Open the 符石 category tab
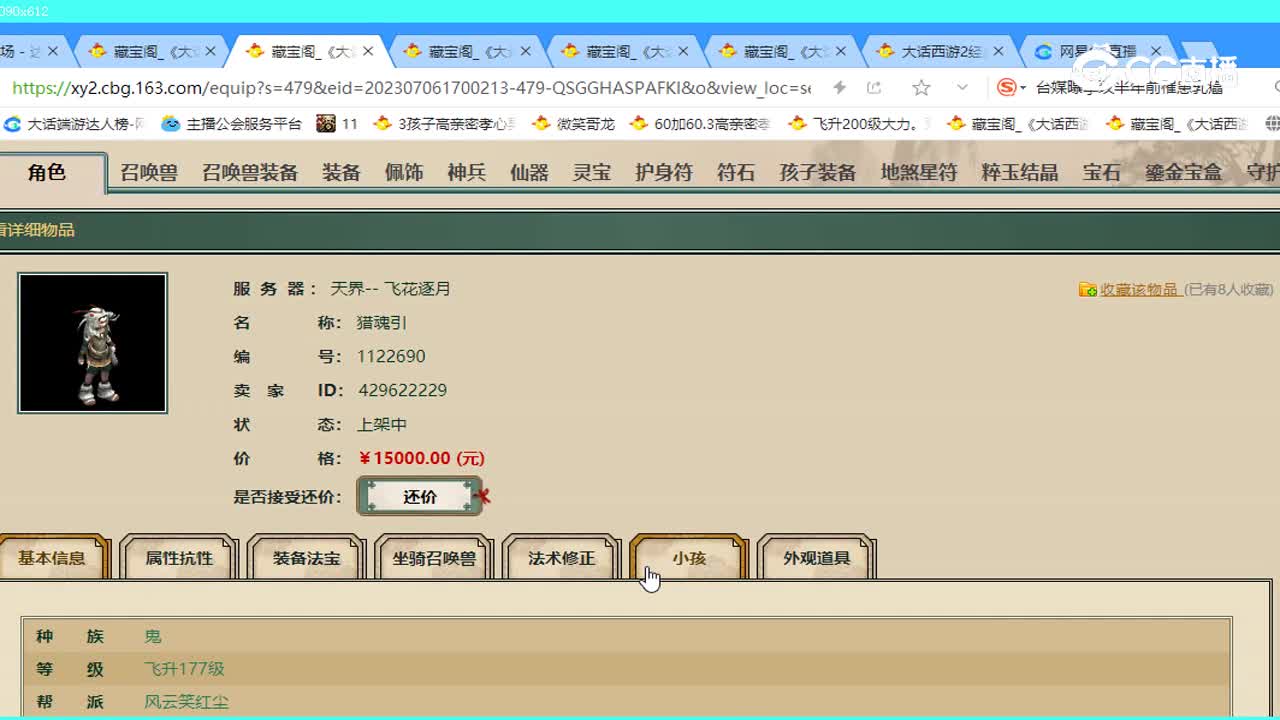The height and width of the screenshot is (720, 1280). point(736,172)
